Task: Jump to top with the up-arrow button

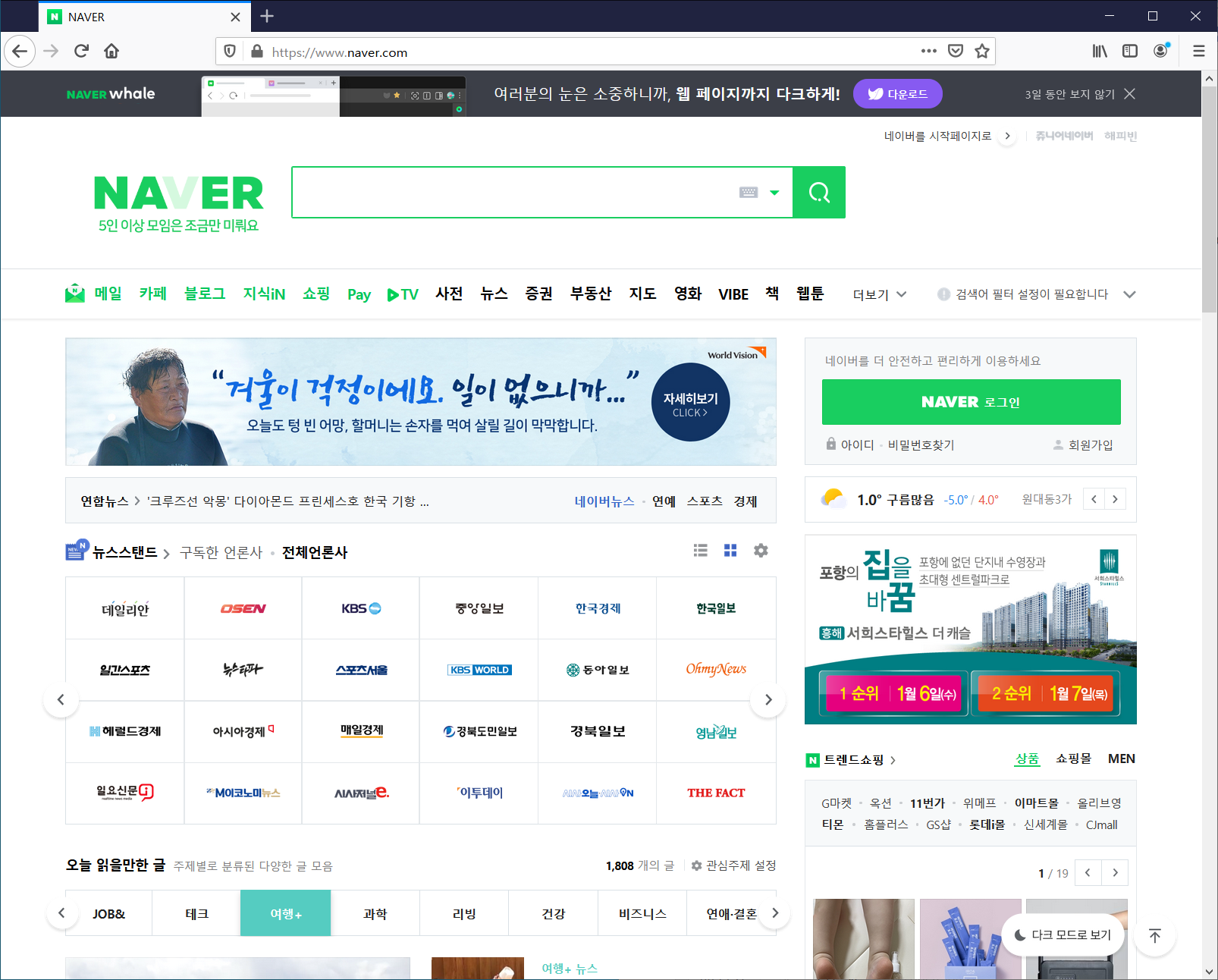Action: coord(1155,935)
